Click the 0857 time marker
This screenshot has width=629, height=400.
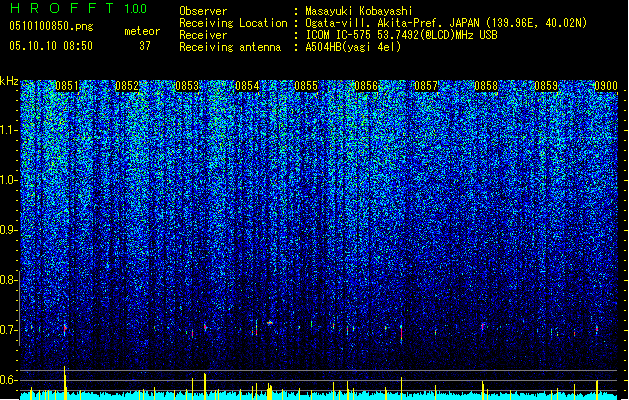point(426,86)
